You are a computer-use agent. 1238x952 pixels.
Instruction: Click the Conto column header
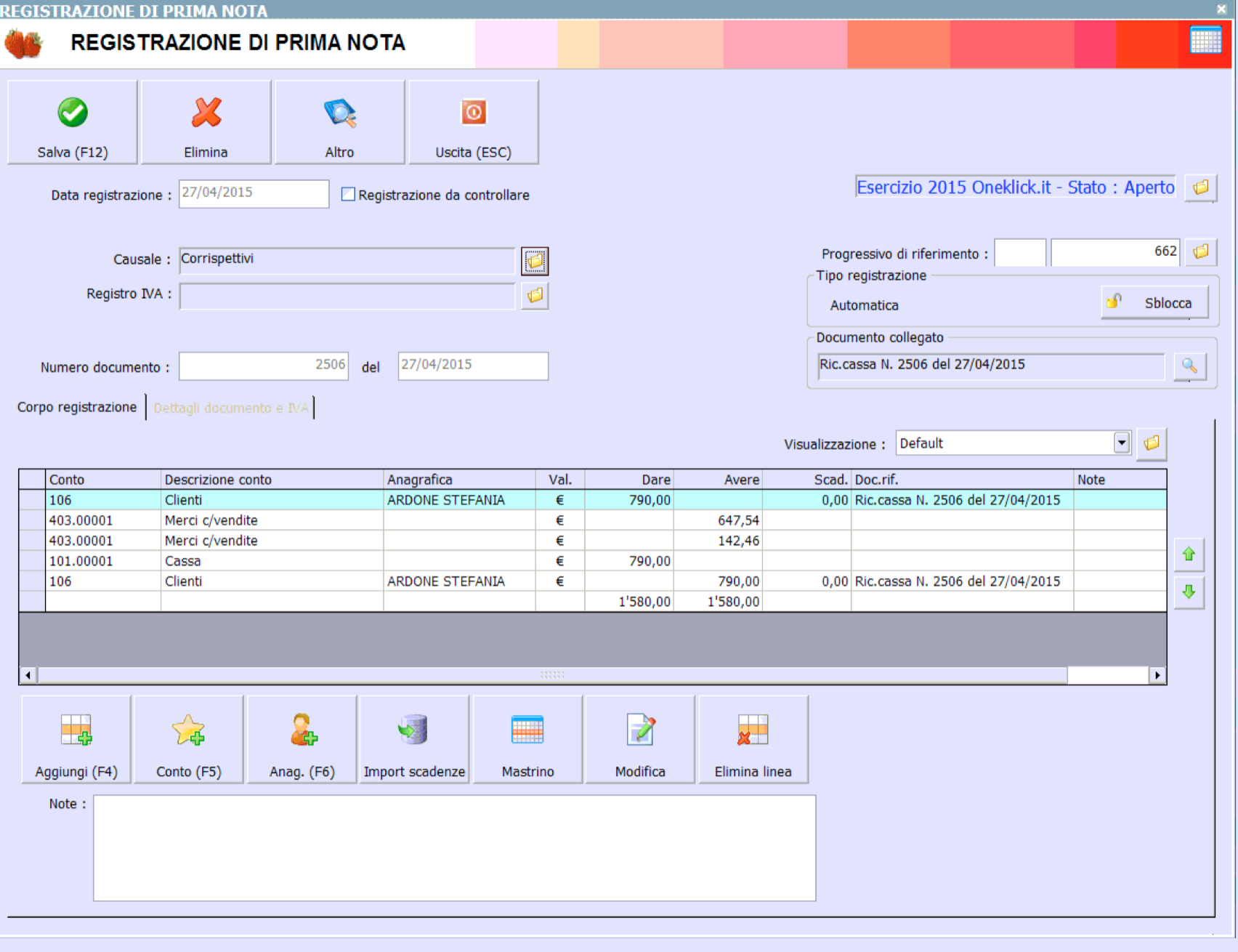(103, 480)
